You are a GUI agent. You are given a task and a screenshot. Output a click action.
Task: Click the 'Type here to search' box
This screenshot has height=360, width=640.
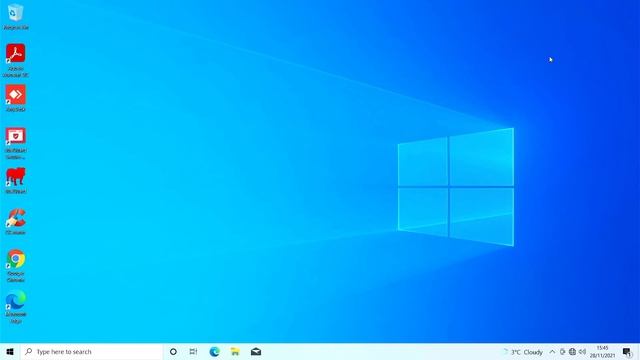click(x=91, y=351)
